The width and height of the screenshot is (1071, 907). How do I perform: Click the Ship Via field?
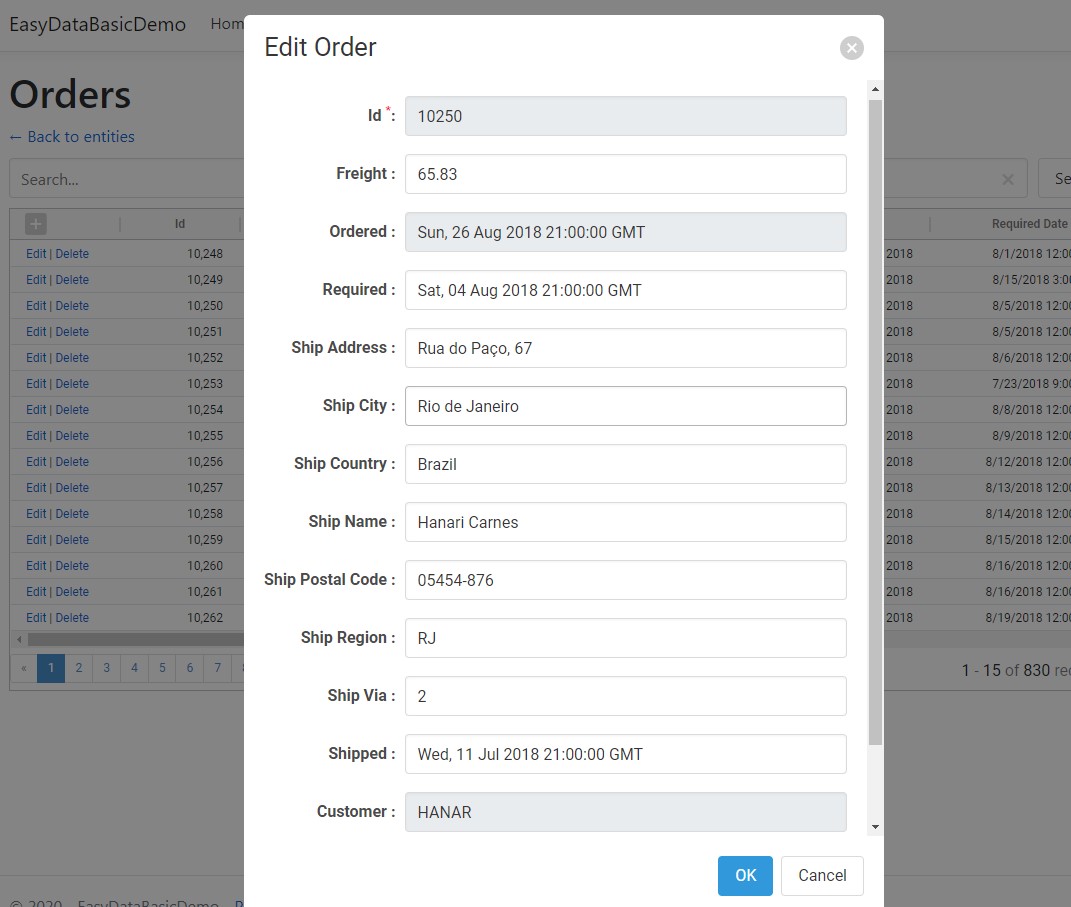coord(625,696)
